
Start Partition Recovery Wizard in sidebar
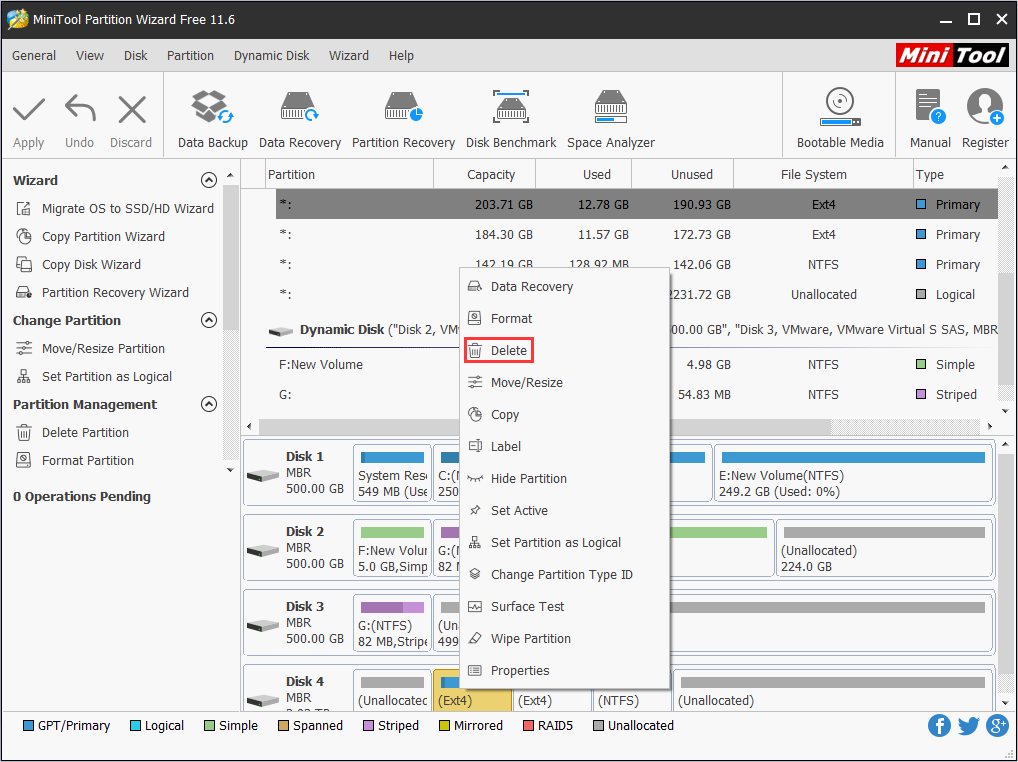(x=102, y=292)
